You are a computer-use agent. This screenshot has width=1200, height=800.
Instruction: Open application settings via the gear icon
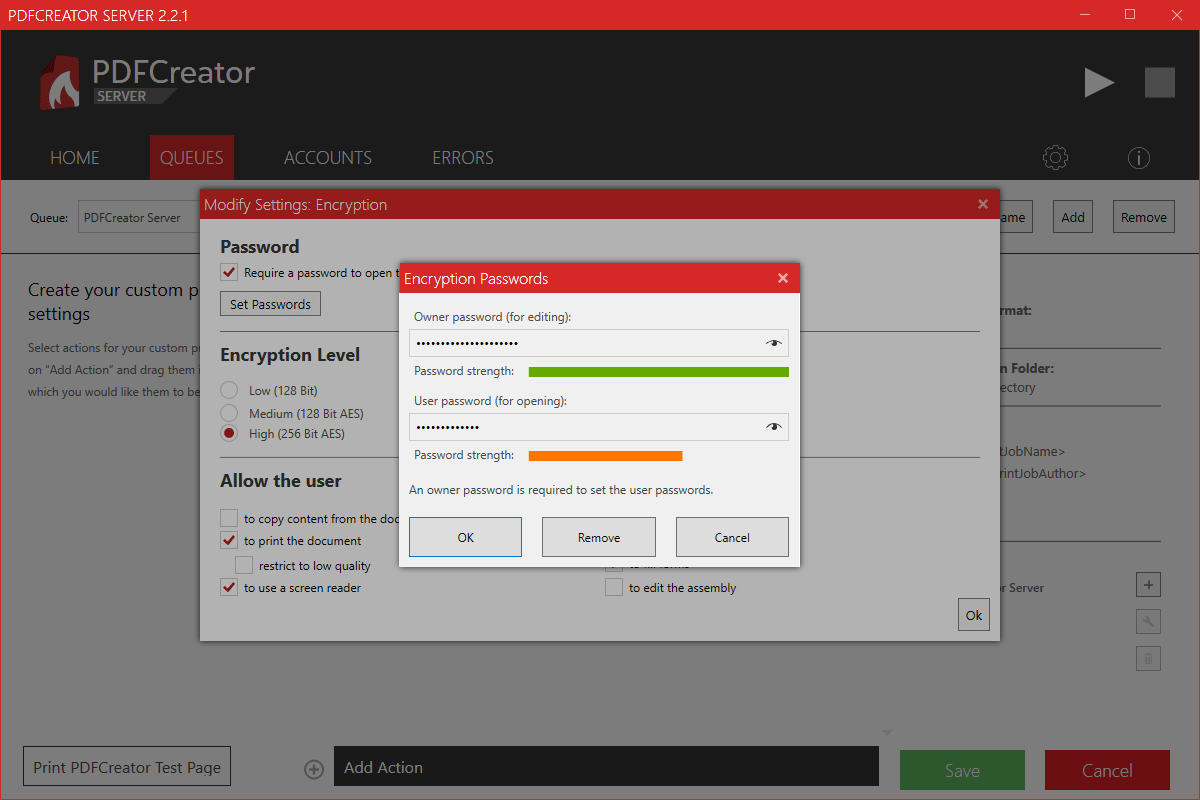point(1055,158)
